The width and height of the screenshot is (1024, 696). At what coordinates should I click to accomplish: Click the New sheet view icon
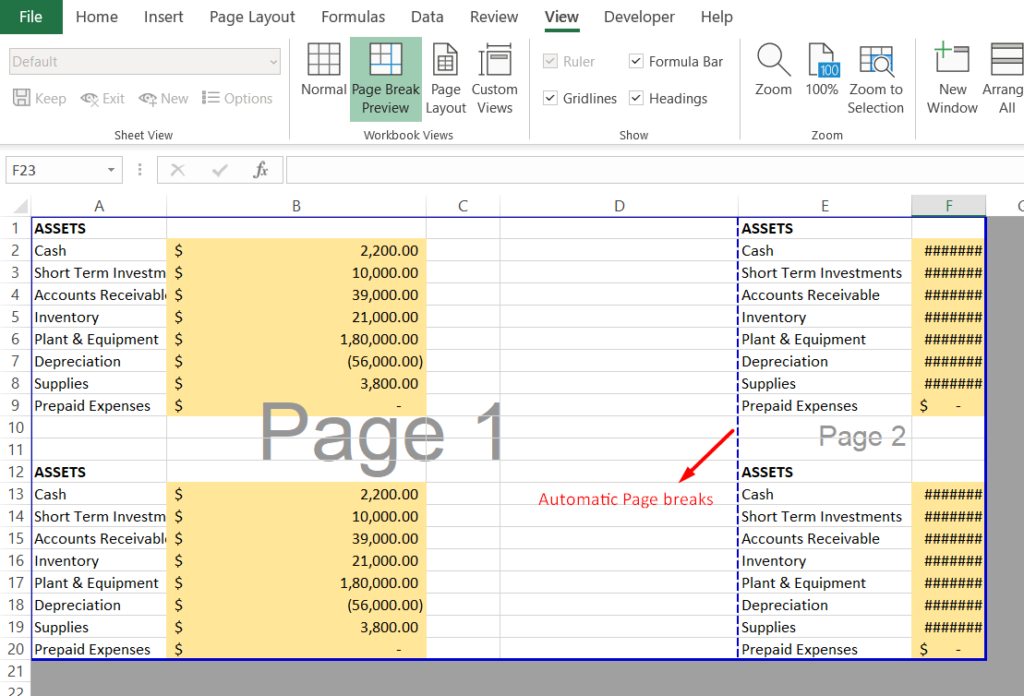148,99
